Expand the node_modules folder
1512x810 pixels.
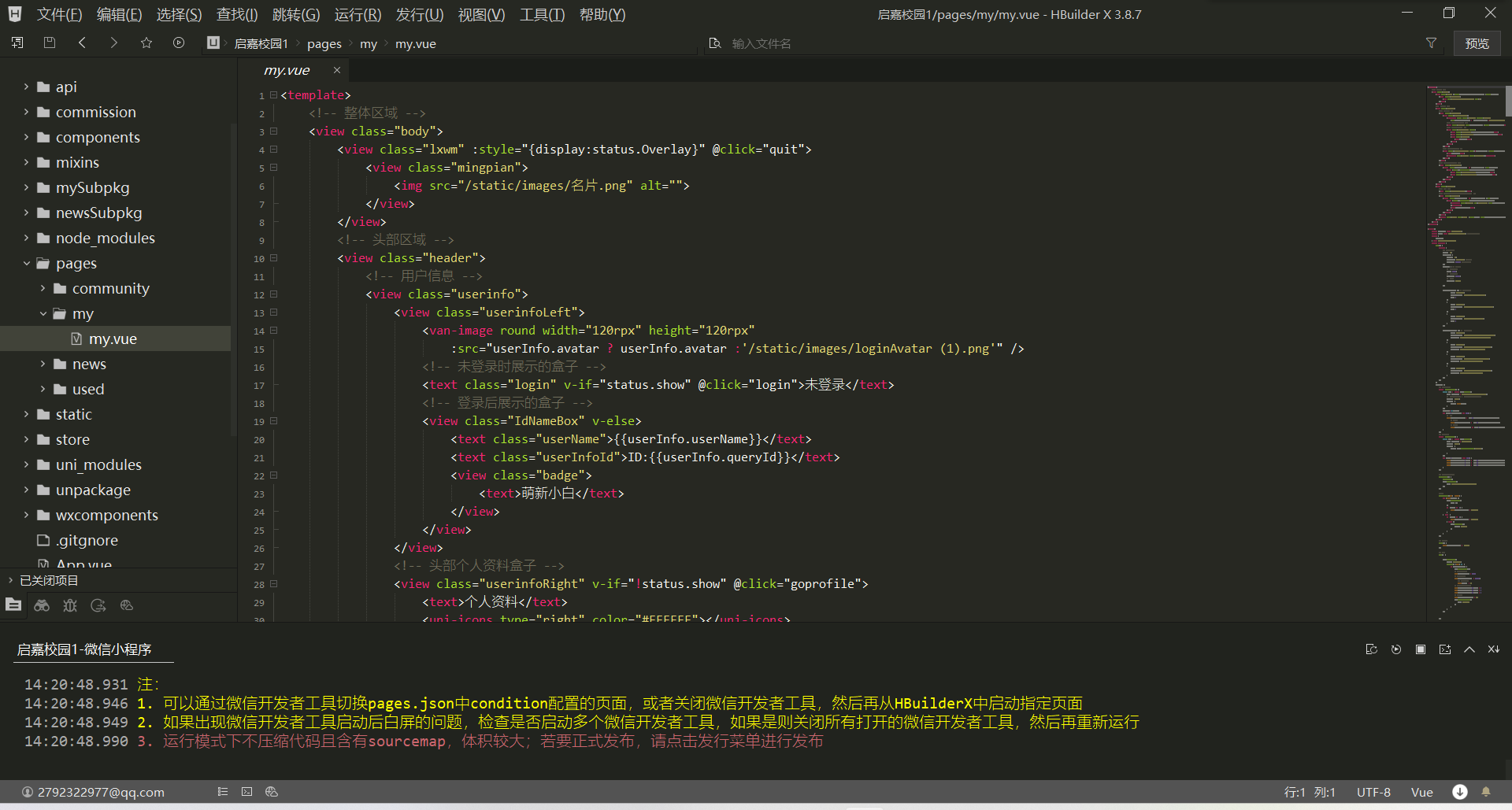[26, 238]
